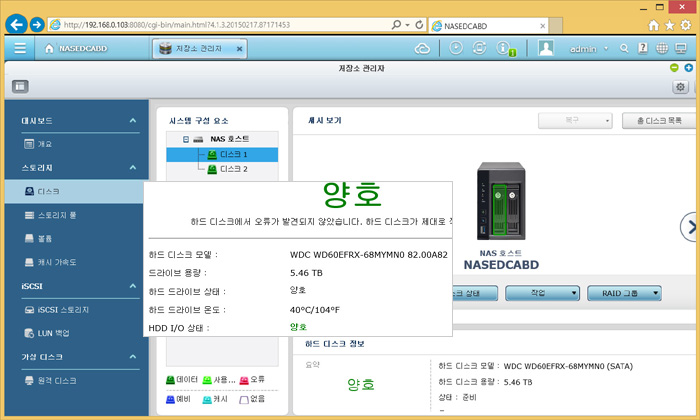The height and width of the screenshot is (420, 700).
Task: Collapse the NAS 호스트 tree node
Action: (x=186, y=139)
